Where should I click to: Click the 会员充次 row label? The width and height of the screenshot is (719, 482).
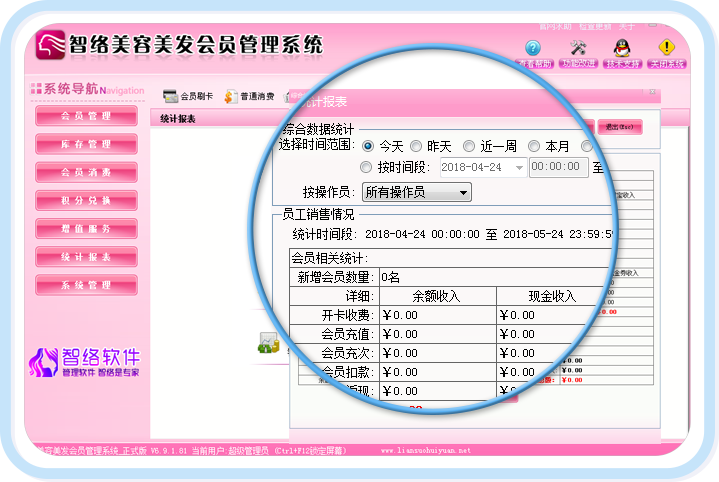coord(348,353)
